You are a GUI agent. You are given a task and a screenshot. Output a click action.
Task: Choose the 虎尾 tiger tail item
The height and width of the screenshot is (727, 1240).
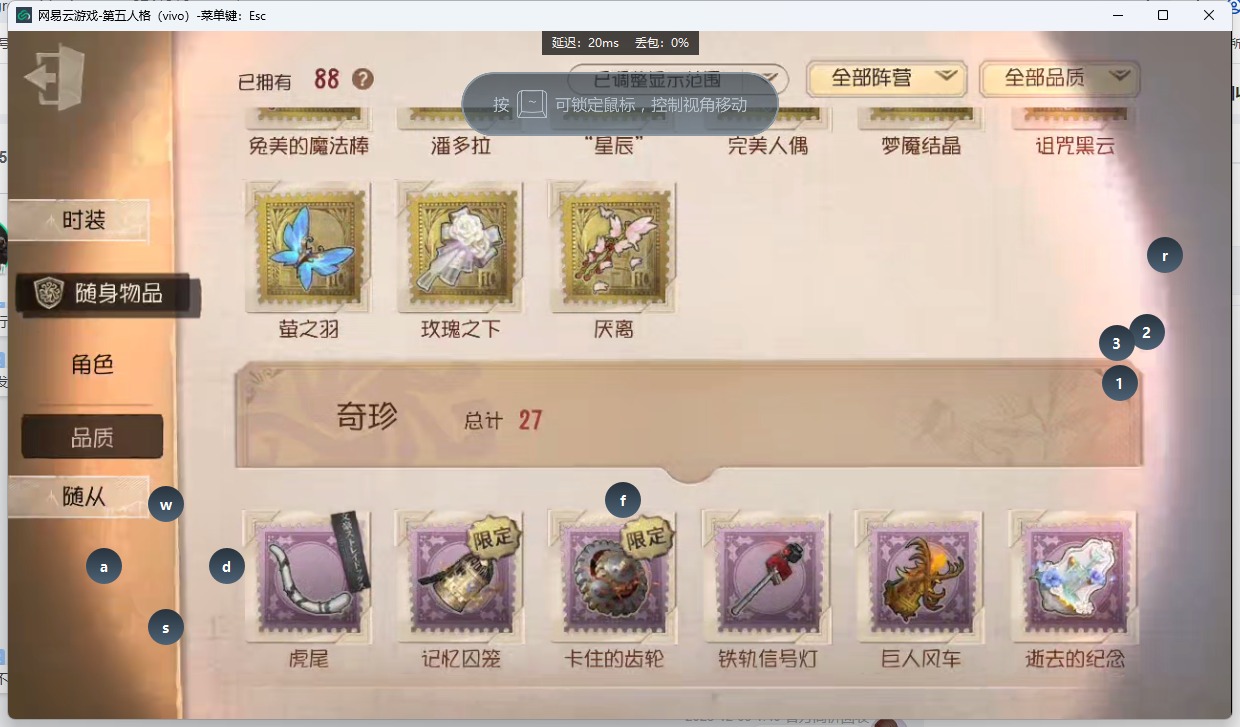[308, 577]
